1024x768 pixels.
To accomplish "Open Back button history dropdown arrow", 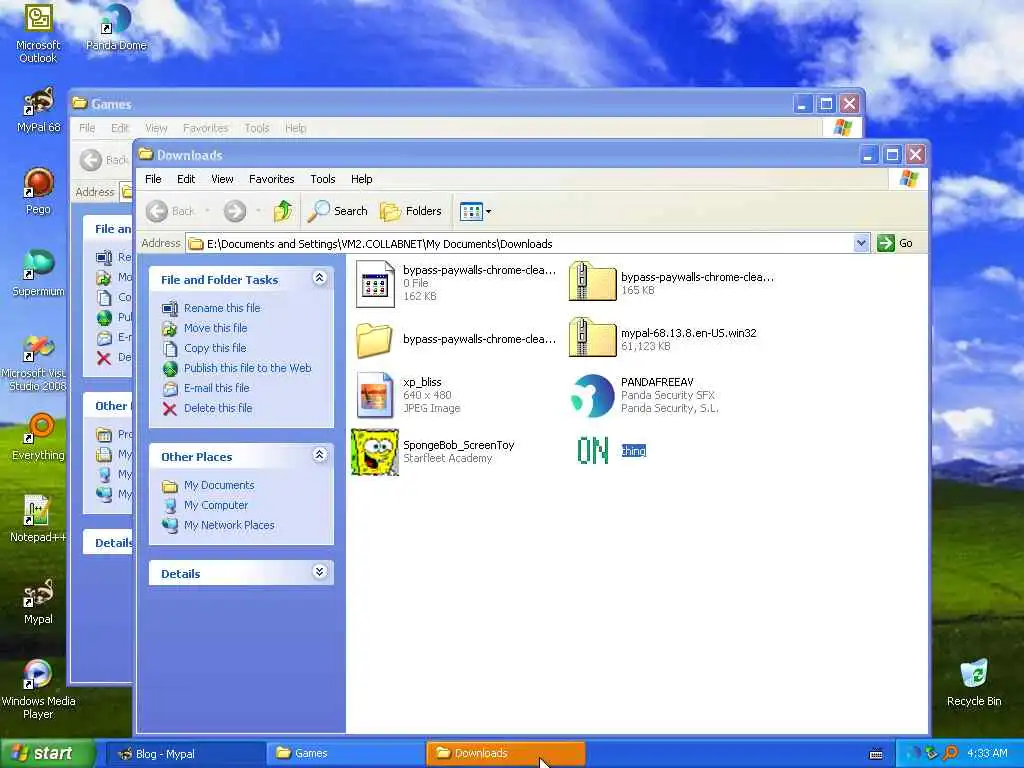I will tap(208, 211).
